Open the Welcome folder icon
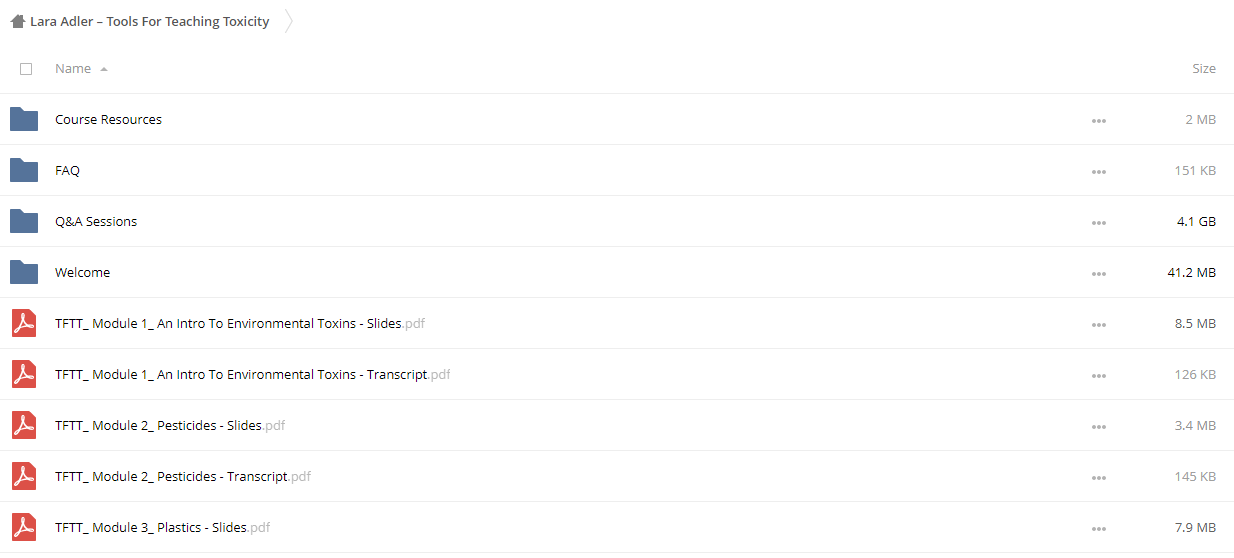The height and width of the screenshot is (558, 1234). [24, 272]
